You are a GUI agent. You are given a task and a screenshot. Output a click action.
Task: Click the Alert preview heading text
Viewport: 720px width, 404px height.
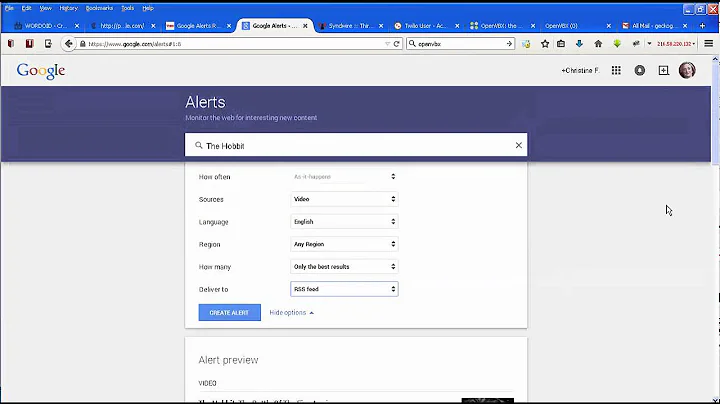click(228, 360)
